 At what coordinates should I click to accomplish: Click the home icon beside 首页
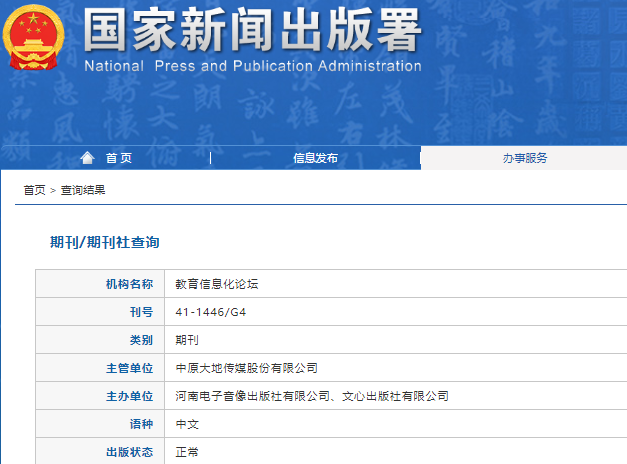[x=87, y=158]
